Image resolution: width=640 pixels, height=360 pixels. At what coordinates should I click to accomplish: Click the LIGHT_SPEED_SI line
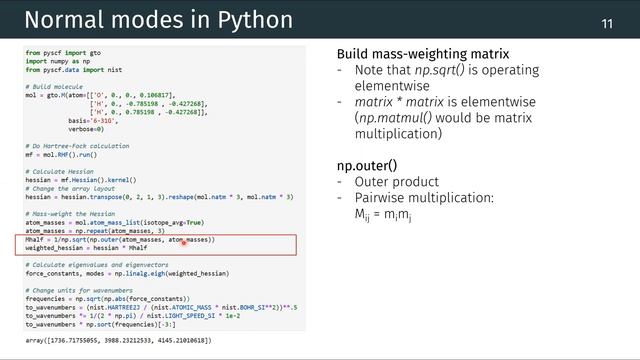(x=133, y=316)
